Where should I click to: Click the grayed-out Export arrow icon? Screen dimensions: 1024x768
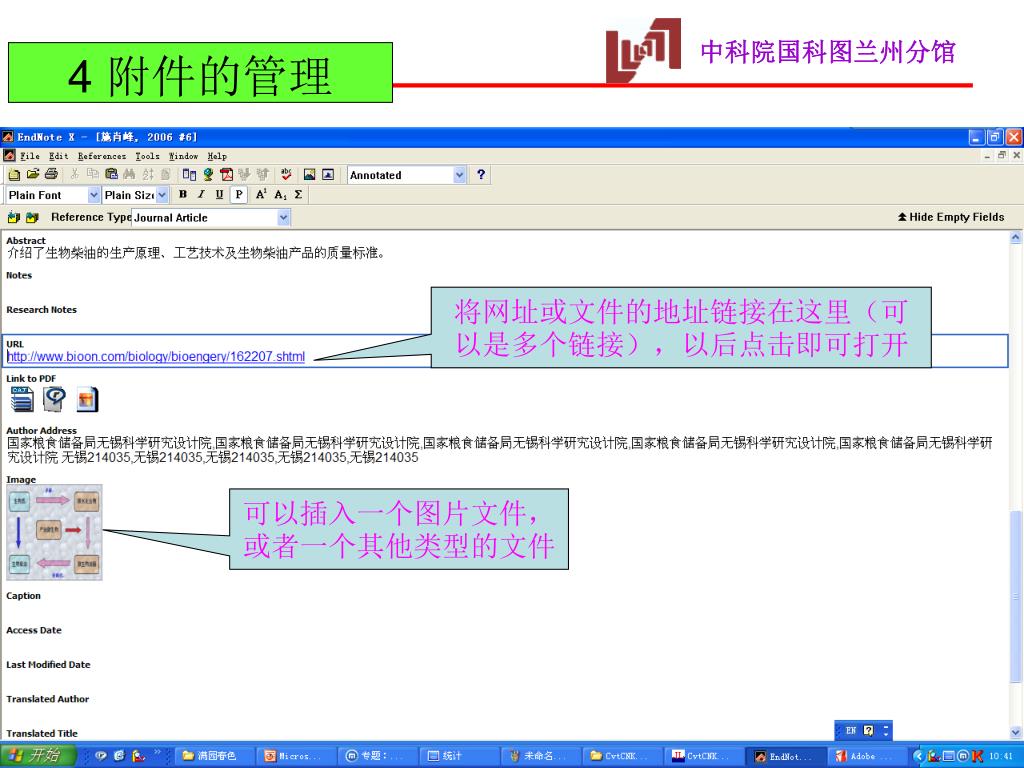tap(263, 174)
